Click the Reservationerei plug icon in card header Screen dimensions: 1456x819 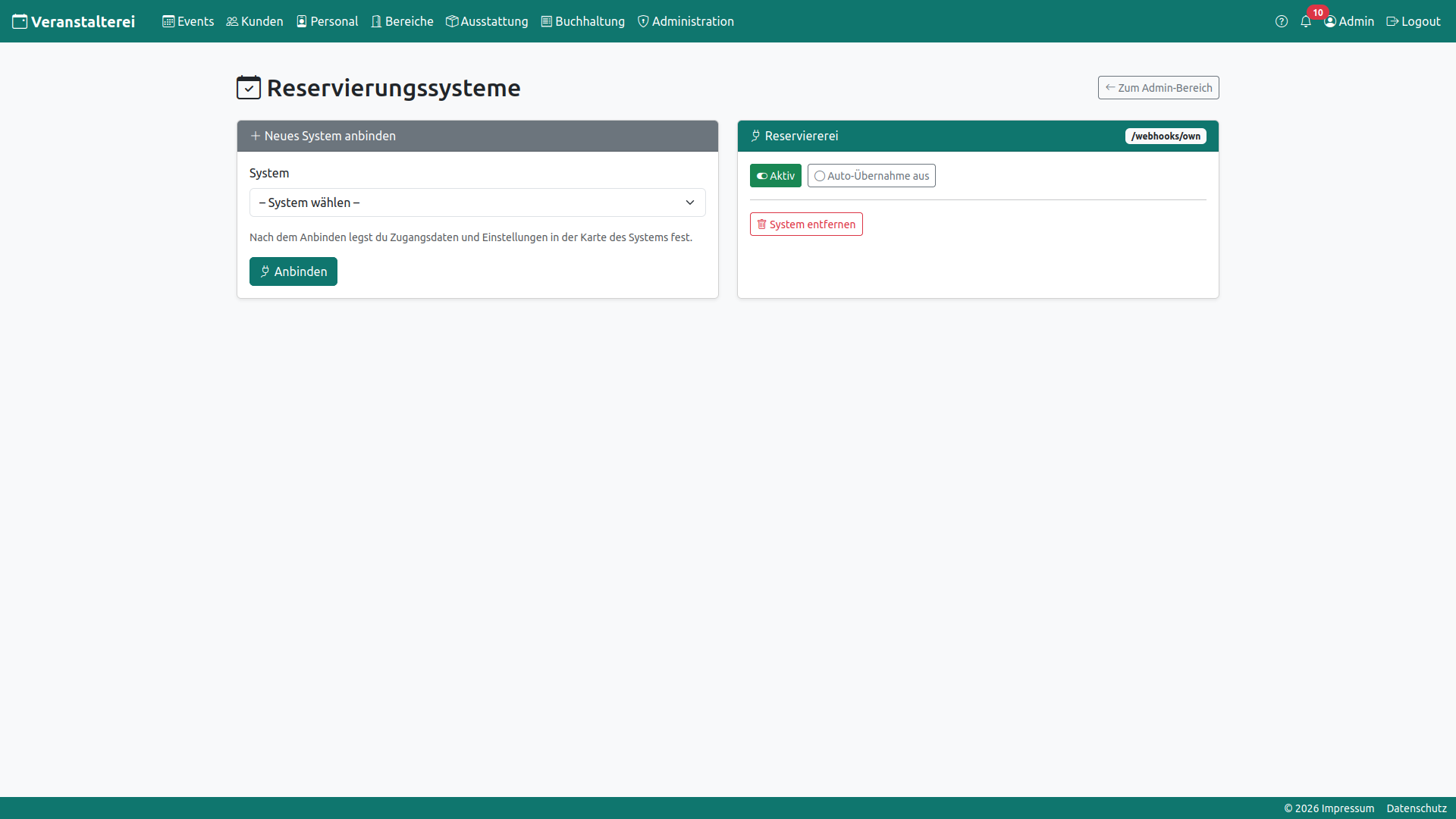755,136
